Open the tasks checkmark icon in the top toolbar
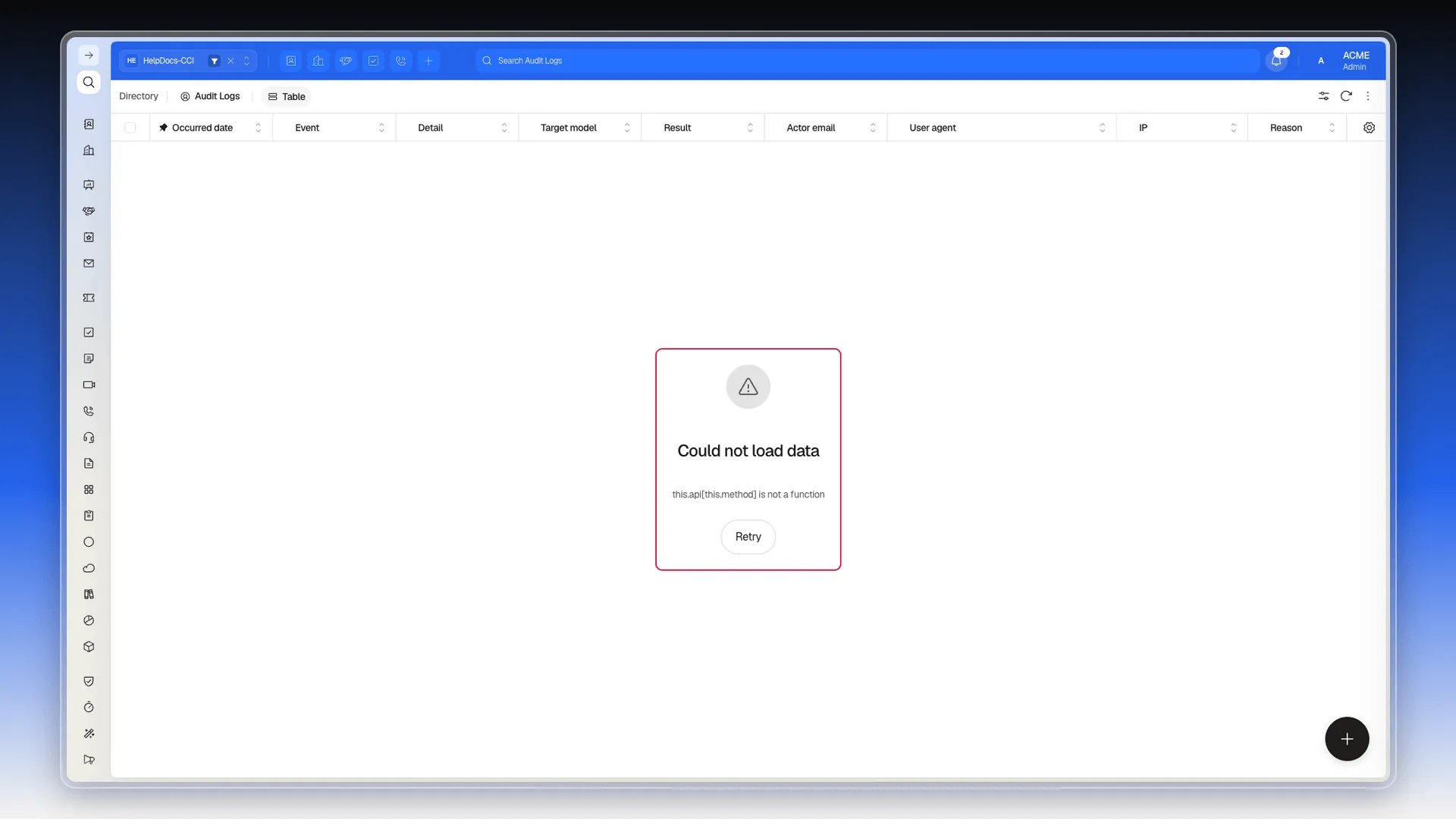 [x=373, y=61]
